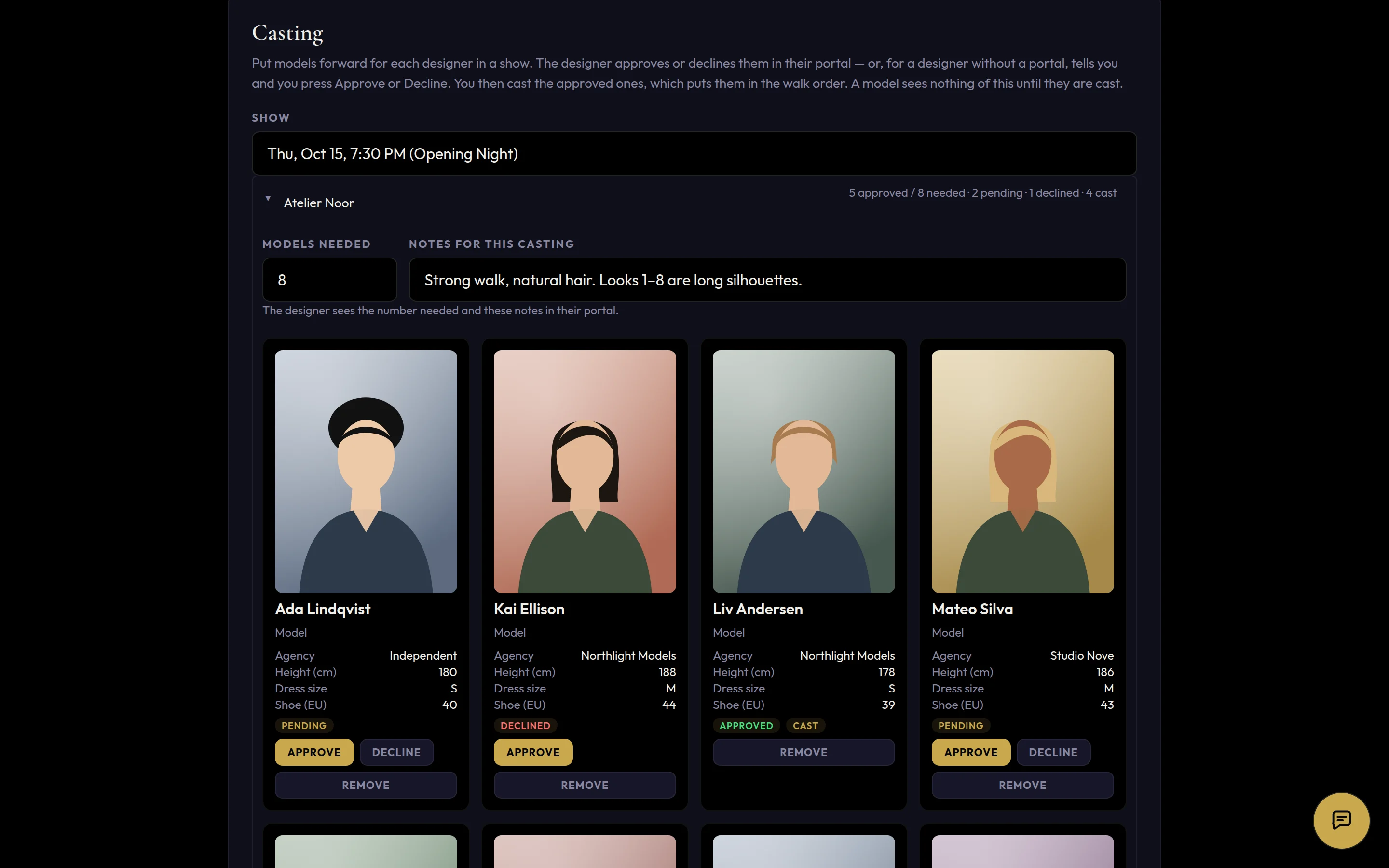Click Liv Andersen's APPROVED status badge

point(746,726)
